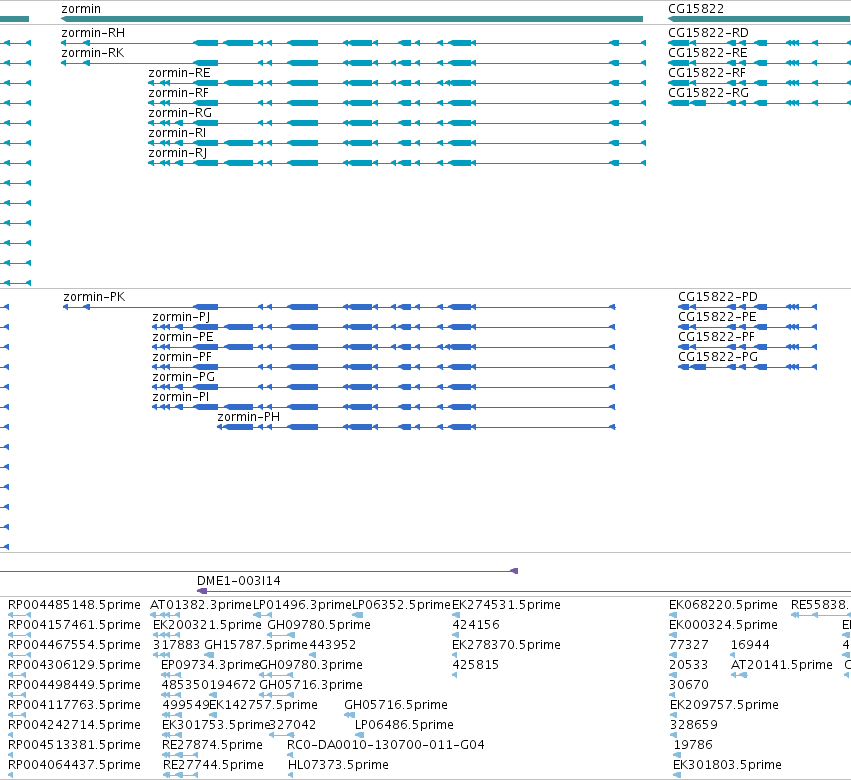
Task: Click cDNA EK301803.5prime
Action: pyautogui.click(x=727, y=765)
